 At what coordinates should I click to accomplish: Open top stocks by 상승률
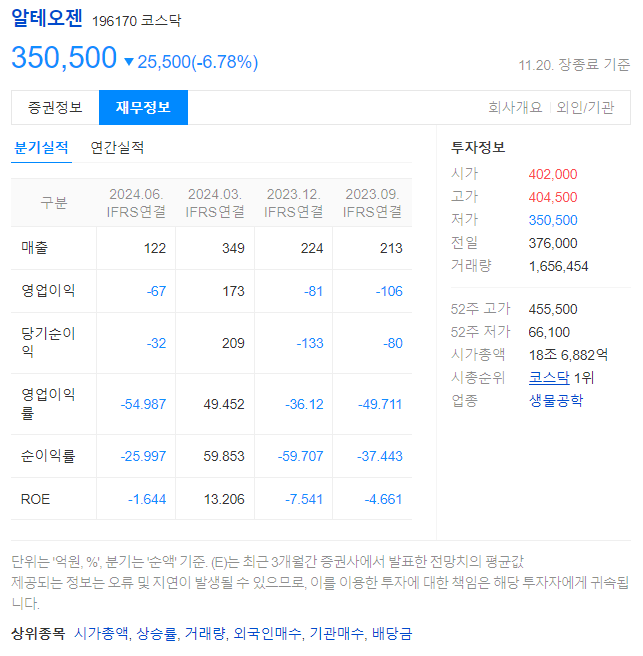(x=157, y=633)
